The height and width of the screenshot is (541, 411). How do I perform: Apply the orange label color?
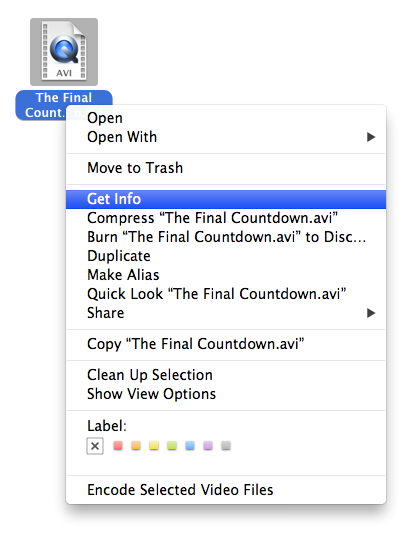click(136, 446)
